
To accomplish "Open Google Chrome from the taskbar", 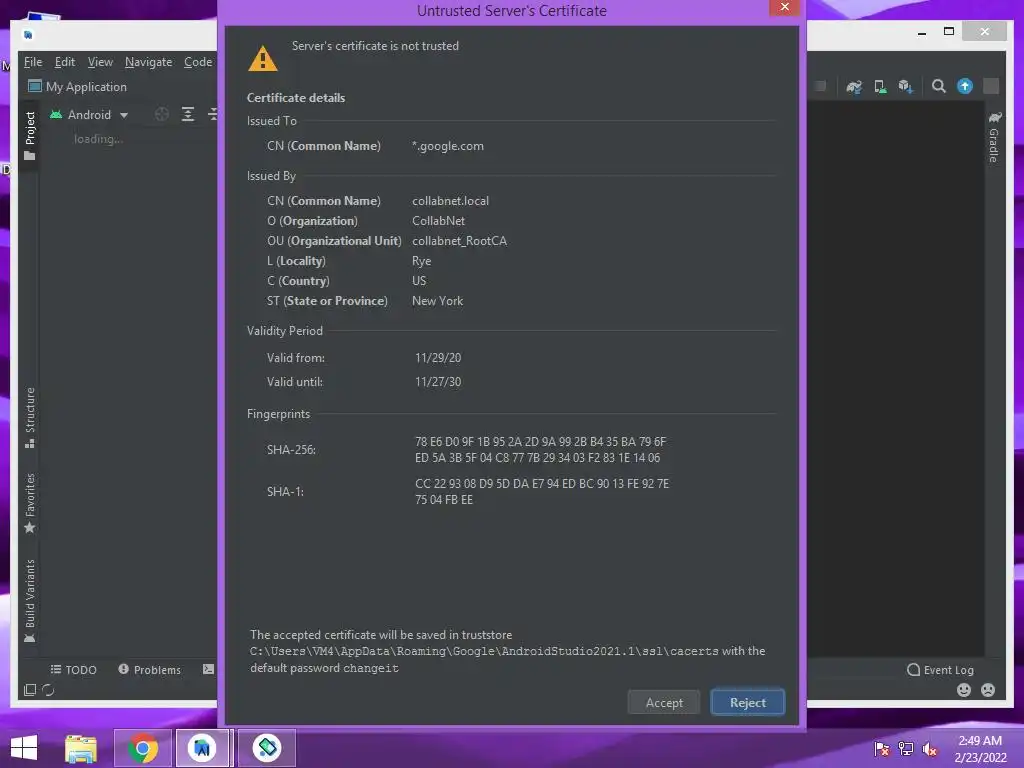I will pos(142,748).
